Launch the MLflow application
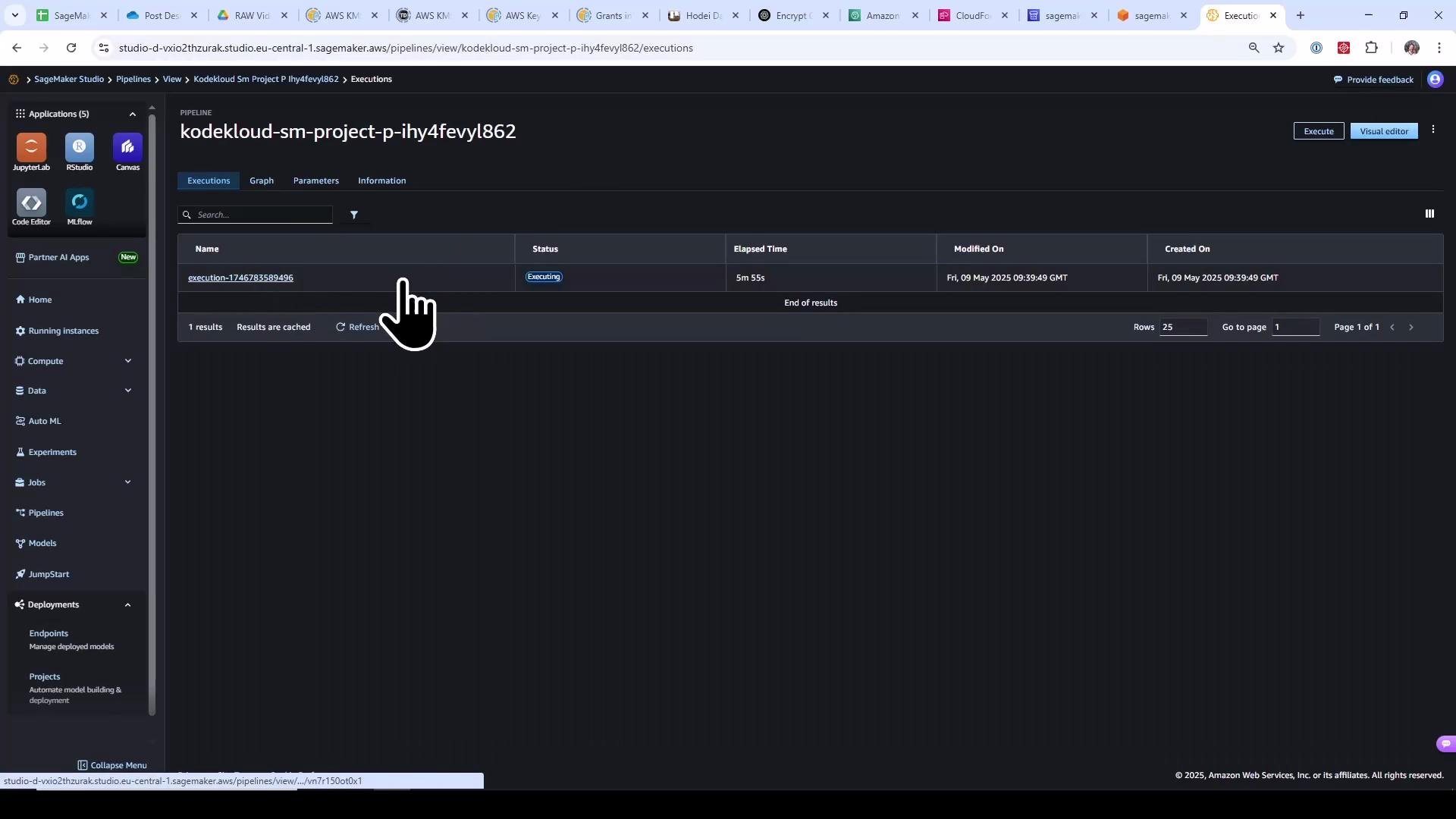 (80, 207)
